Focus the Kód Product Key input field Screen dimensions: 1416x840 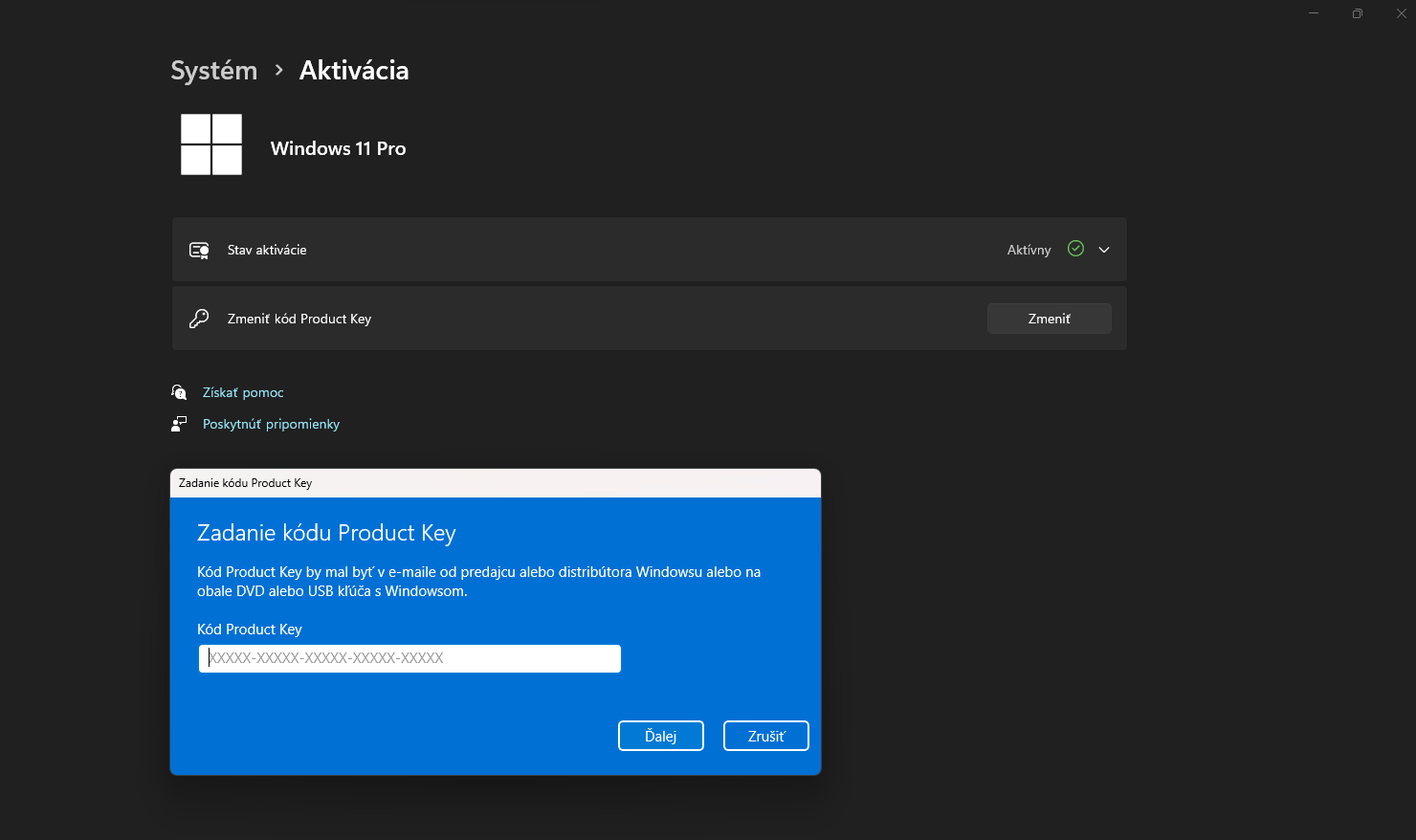pos(409,658)
